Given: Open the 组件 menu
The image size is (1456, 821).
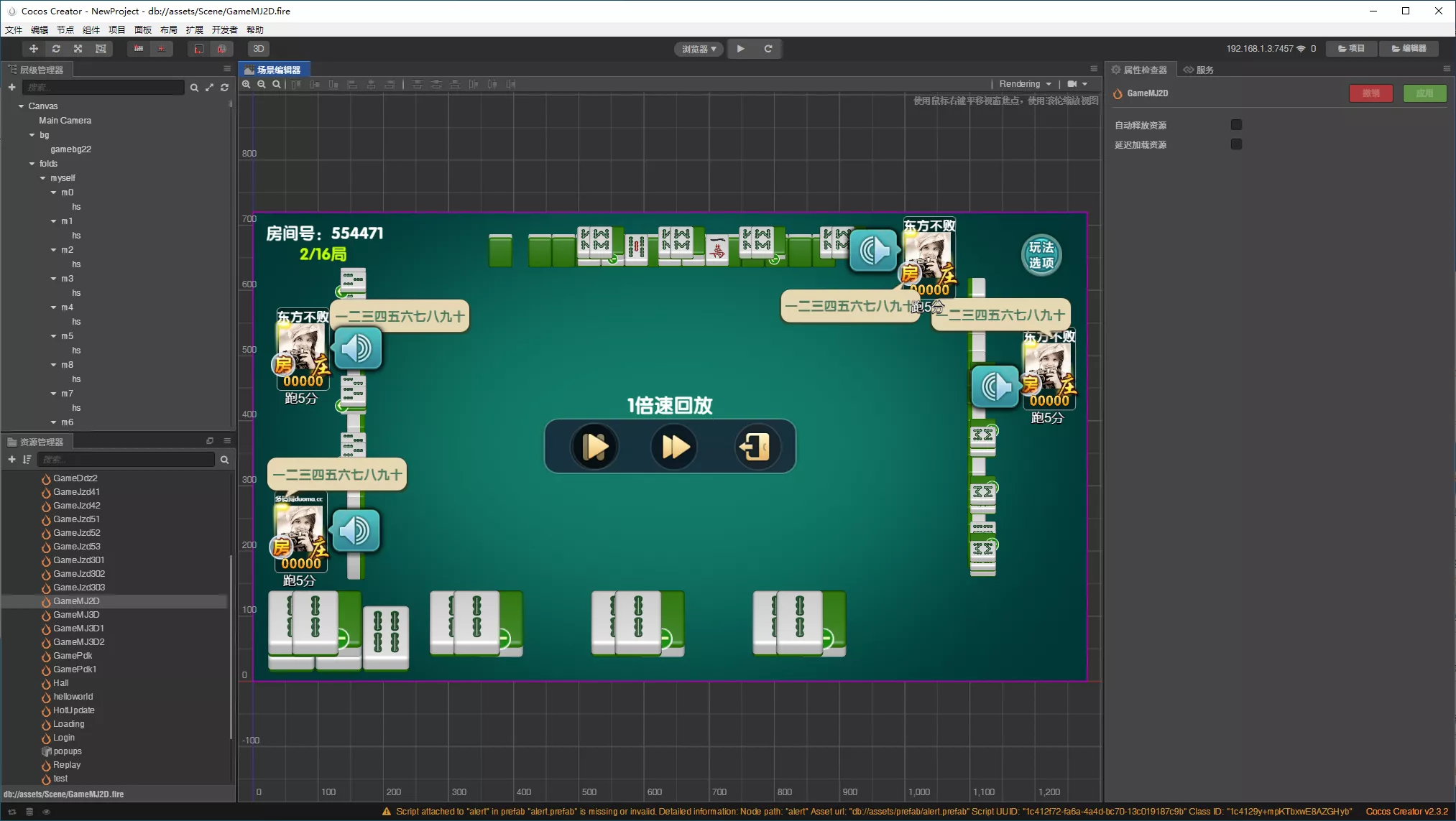Looking at the screenshot, I should tap(91, 29).
